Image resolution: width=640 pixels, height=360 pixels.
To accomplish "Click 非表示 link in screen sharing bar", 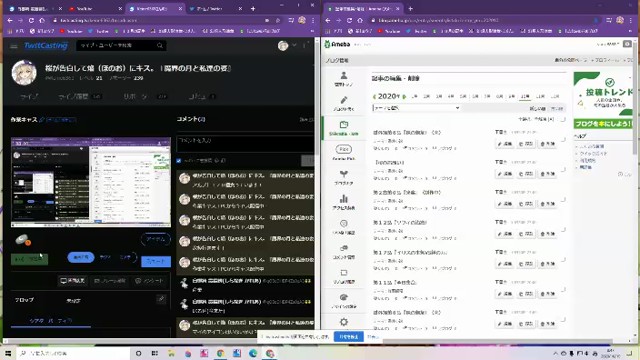I will pyautogui.click(x=373, y=336).
